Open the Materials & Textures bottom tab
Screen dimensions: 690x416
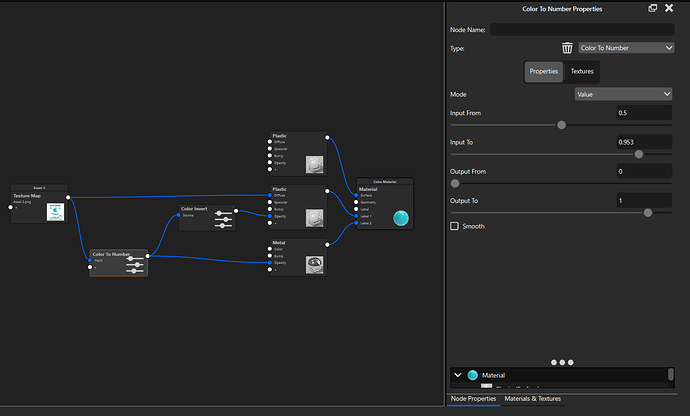pos(532,398)
